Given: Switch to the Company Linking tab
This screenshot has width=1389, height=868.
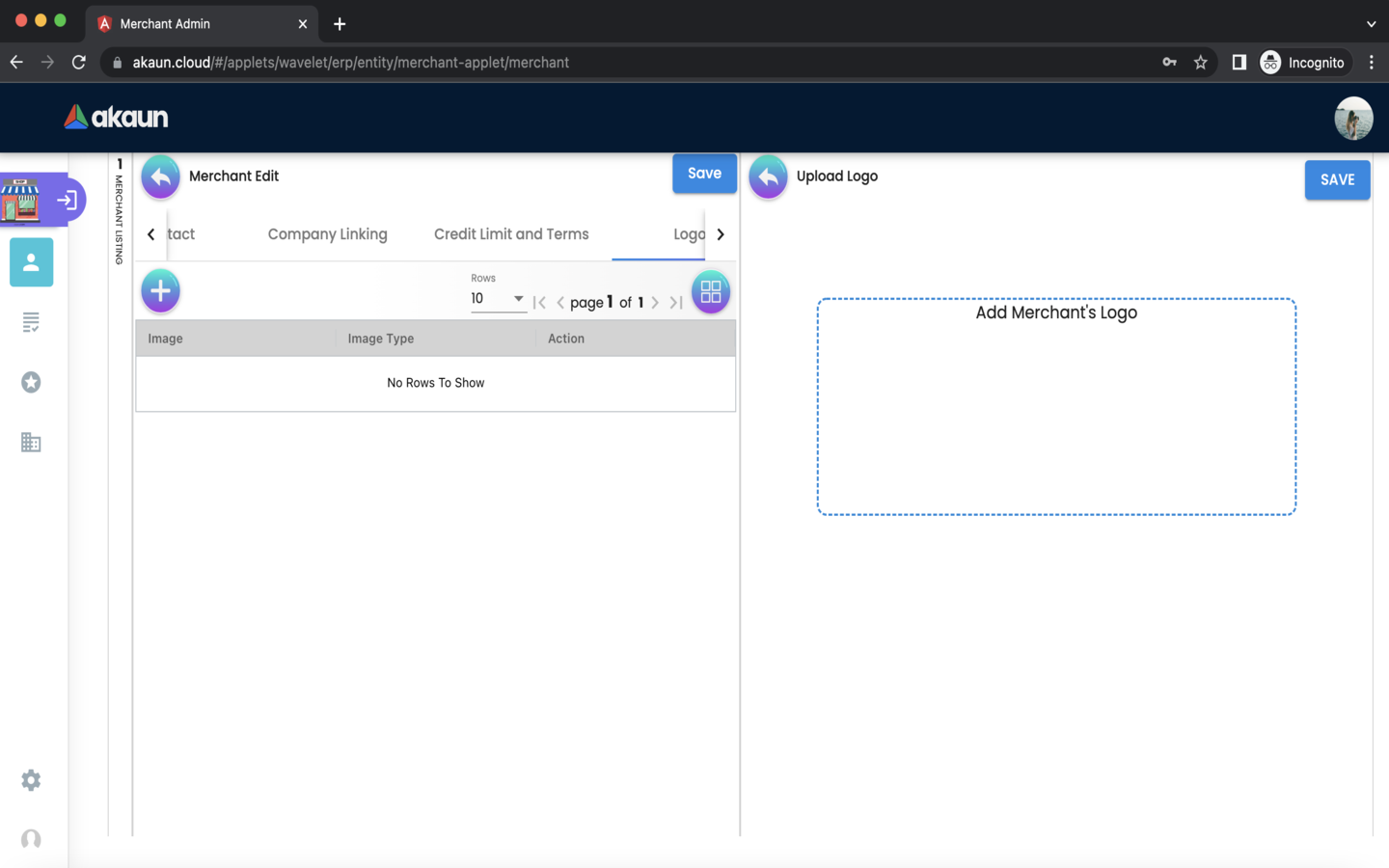Looking at the screenshot, I should click(x=327, y=234).
